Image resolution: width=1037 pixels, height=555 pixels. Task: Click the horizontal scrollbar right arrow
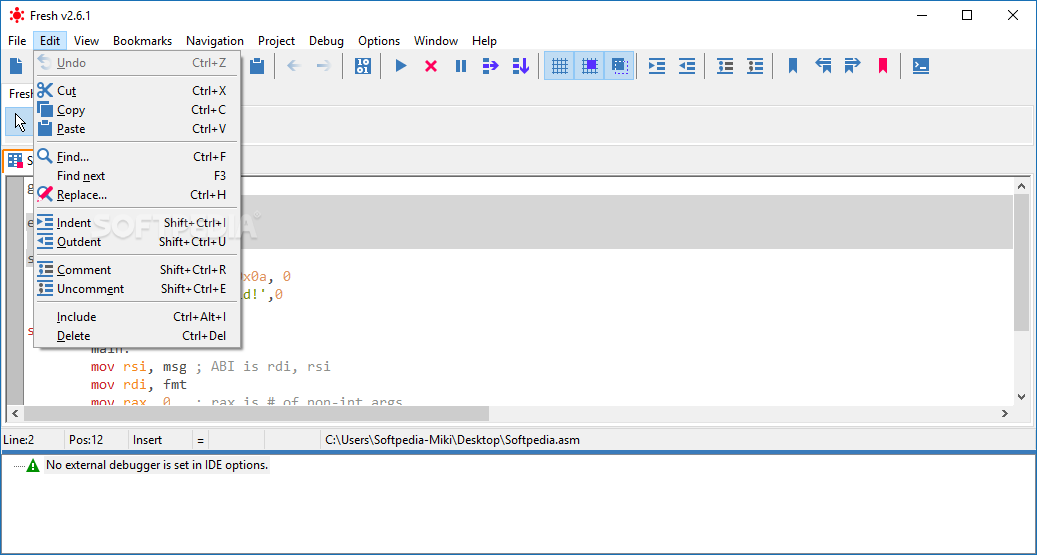coord(1005,413)
